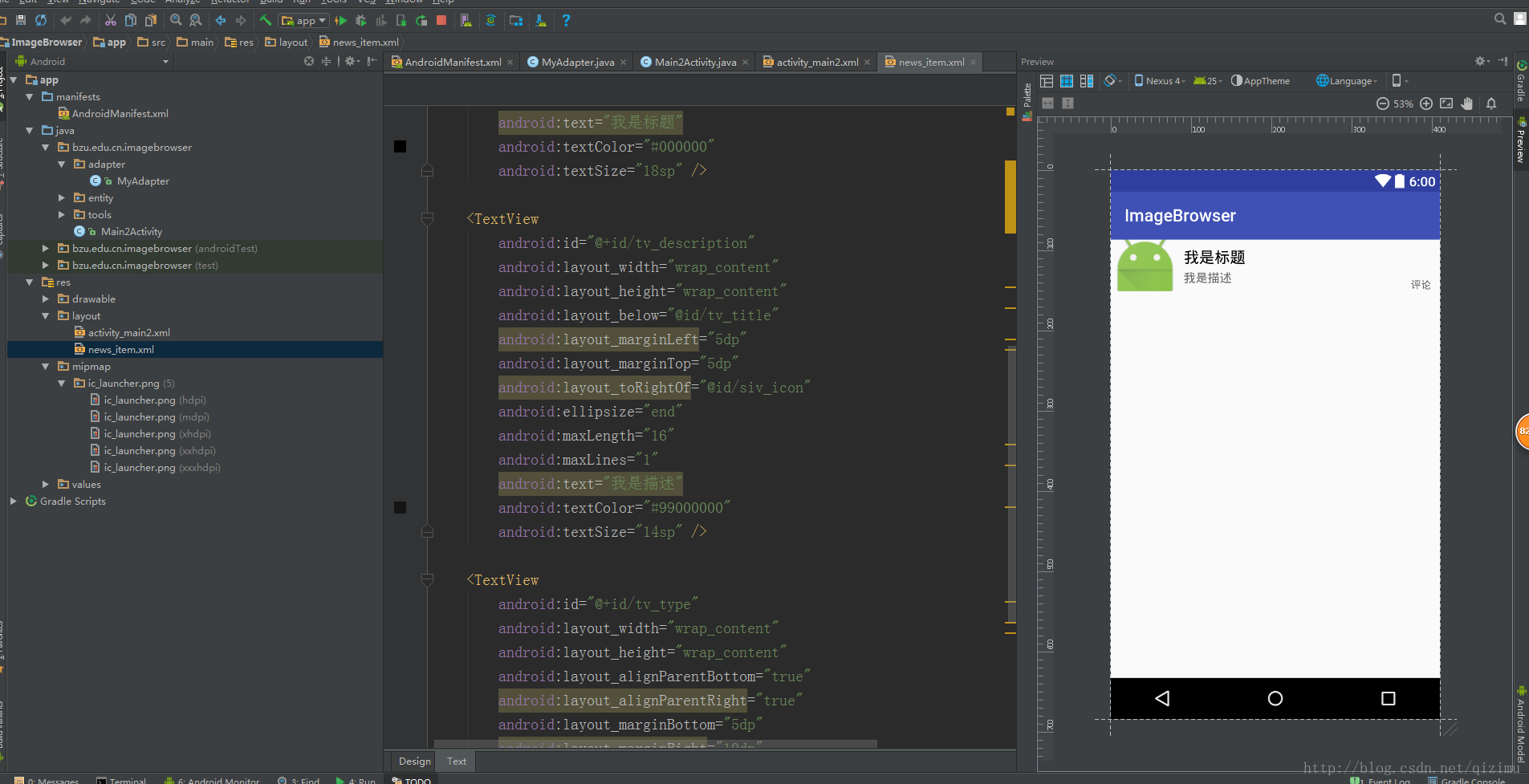Toggle the Design surface view mode
This screenshot has height=784, width=1529.
point(1047,81)
